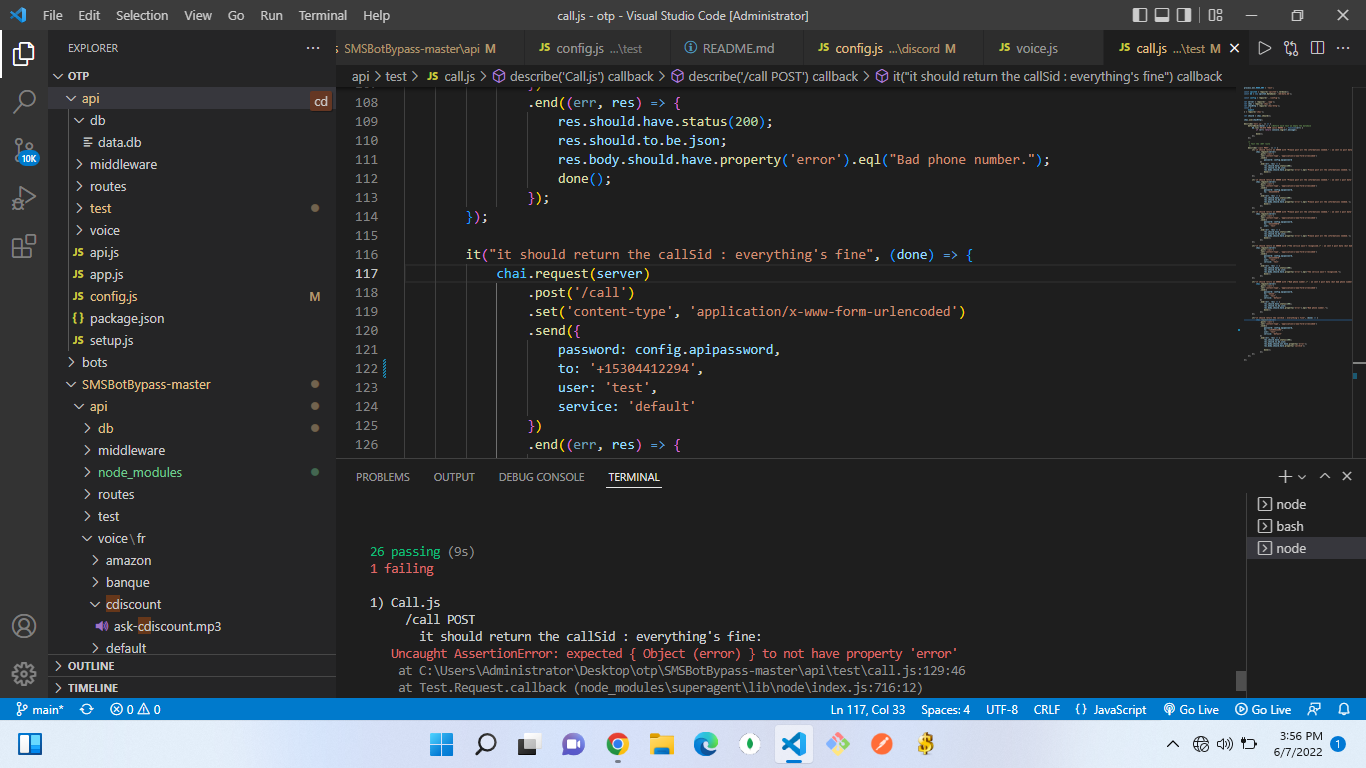Open changes compare icon in editor toolbar
The height and width of the screenshot is (768, 1366).
tap(1291, 48)
